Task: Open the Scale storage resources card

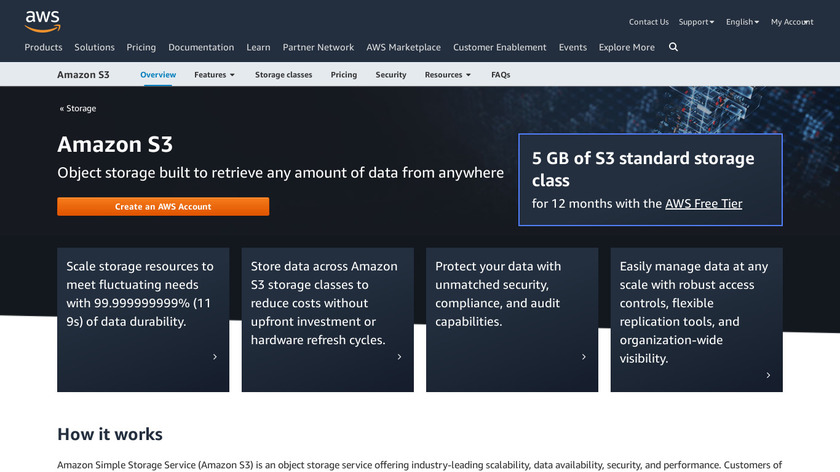Action: [143, 319]
